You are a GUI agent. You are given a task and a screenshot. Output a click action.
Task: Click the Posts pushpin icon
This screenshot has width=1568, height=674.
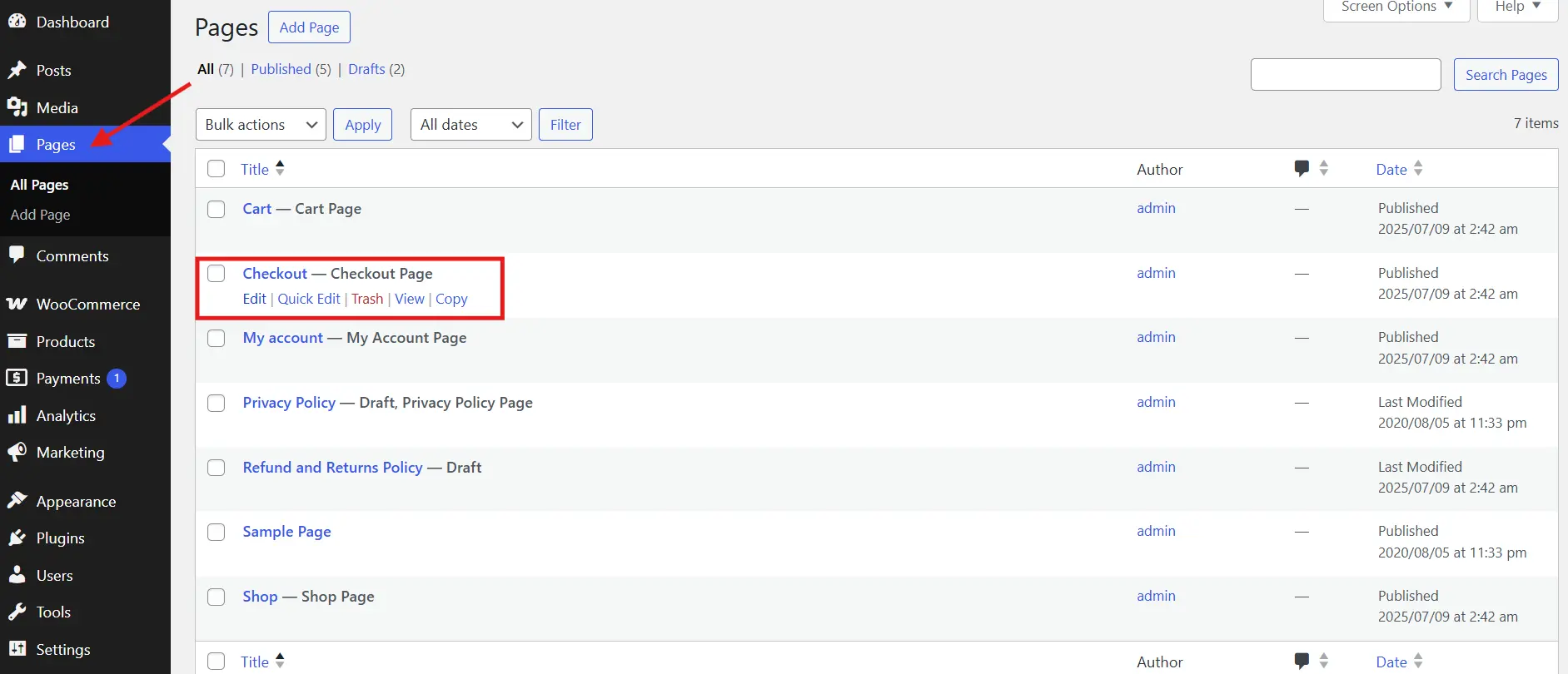(x=17, y=70)
